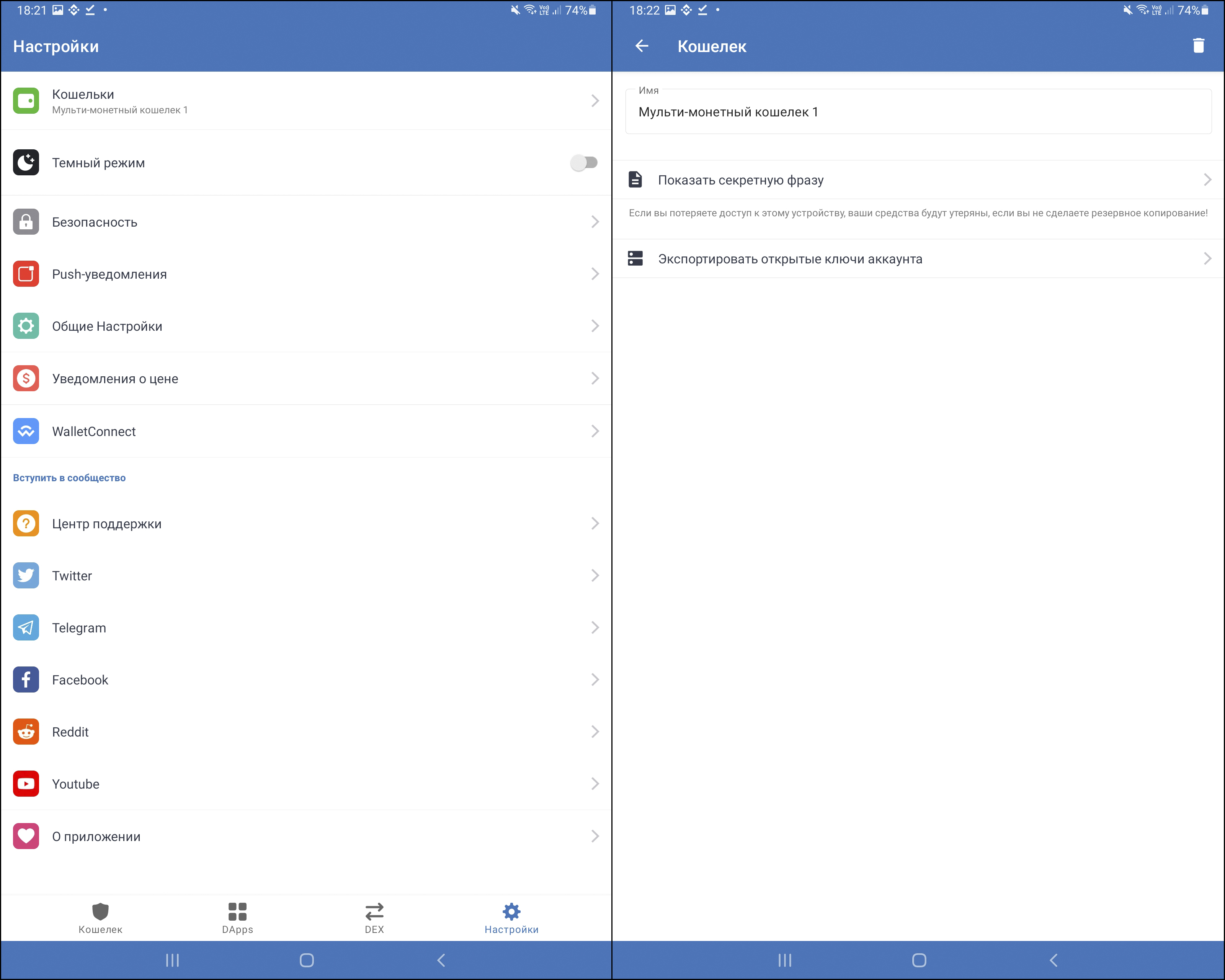1225x980 pixels.
Task: Edit wallet name field Мульти-монетный кошелек 1
Action: [x=918, y=112]
